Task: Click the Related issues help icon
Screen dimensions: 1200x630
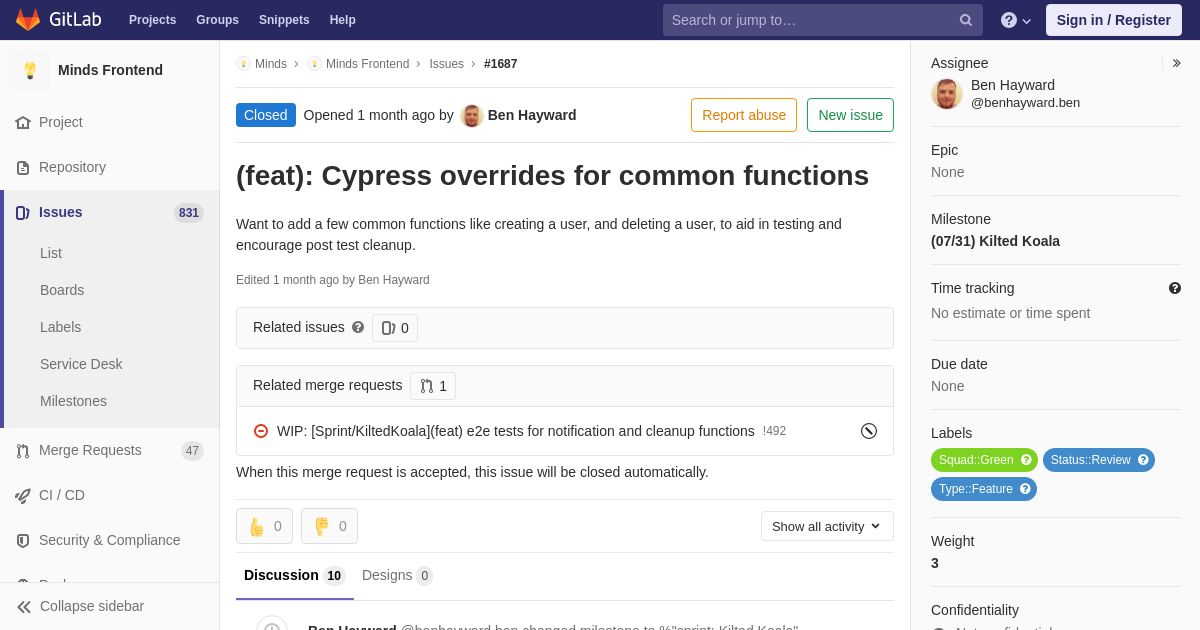Action: tap(358, 327)
